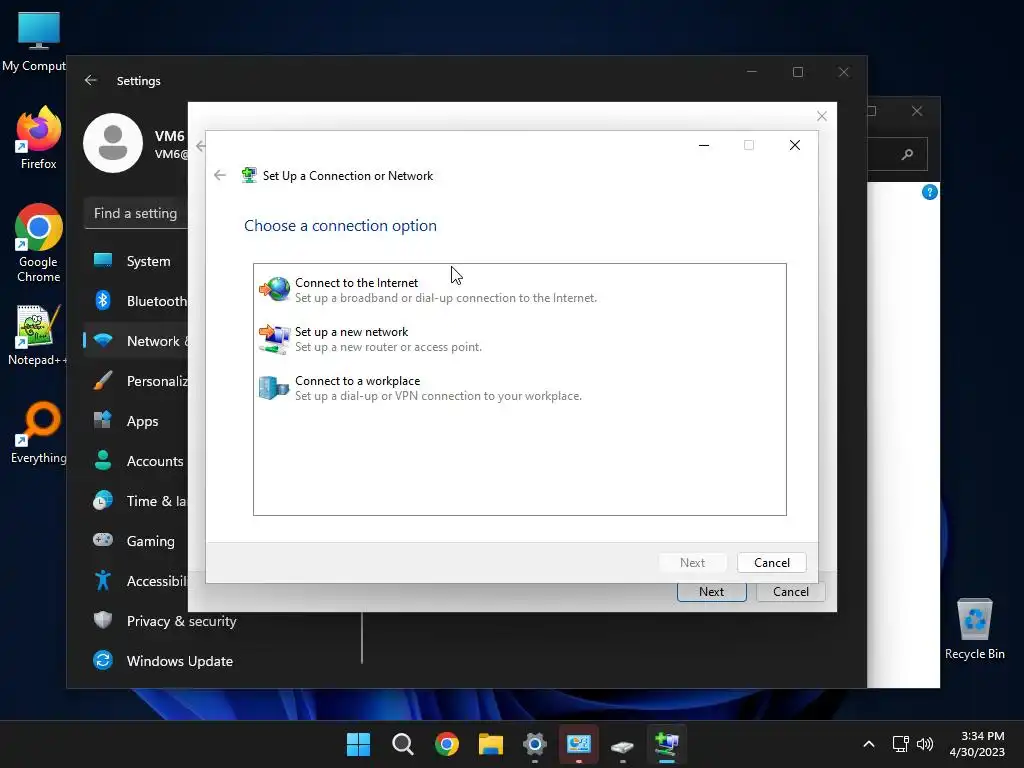Open the Windows Start menu
The image size is (1024, 768).
tap(358, 744)
